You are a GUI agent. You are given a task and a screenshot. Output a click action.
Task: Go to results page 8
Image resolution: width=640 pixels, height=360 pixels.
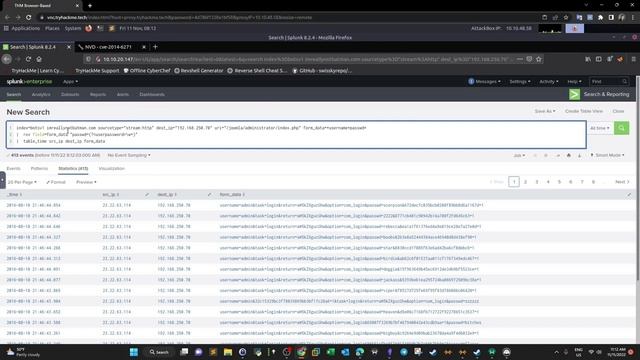click(x=593, y=182)
